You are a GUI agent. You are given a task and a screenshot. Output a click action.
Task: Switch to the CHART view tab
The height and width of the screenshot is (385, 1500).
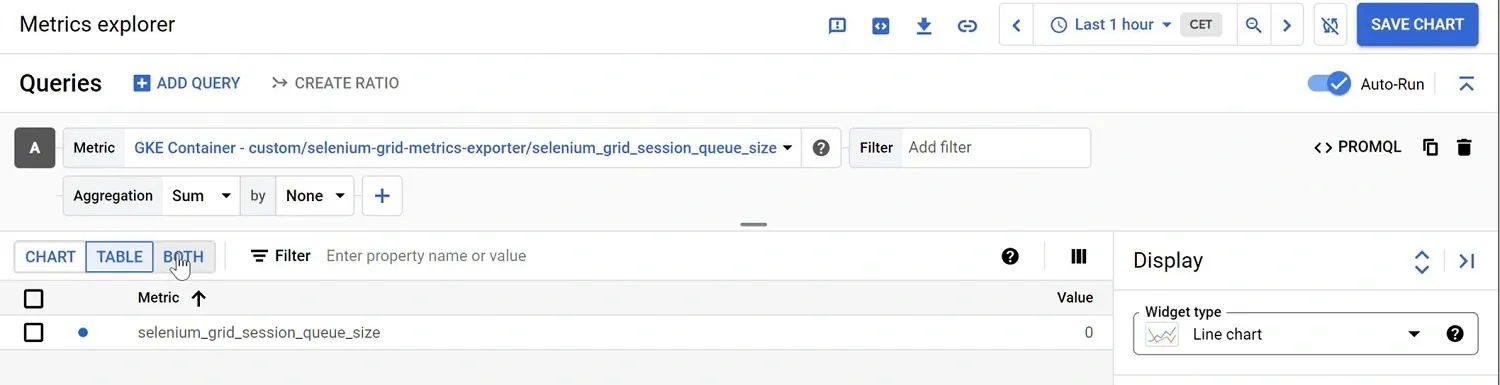click(x=50, y=257)
